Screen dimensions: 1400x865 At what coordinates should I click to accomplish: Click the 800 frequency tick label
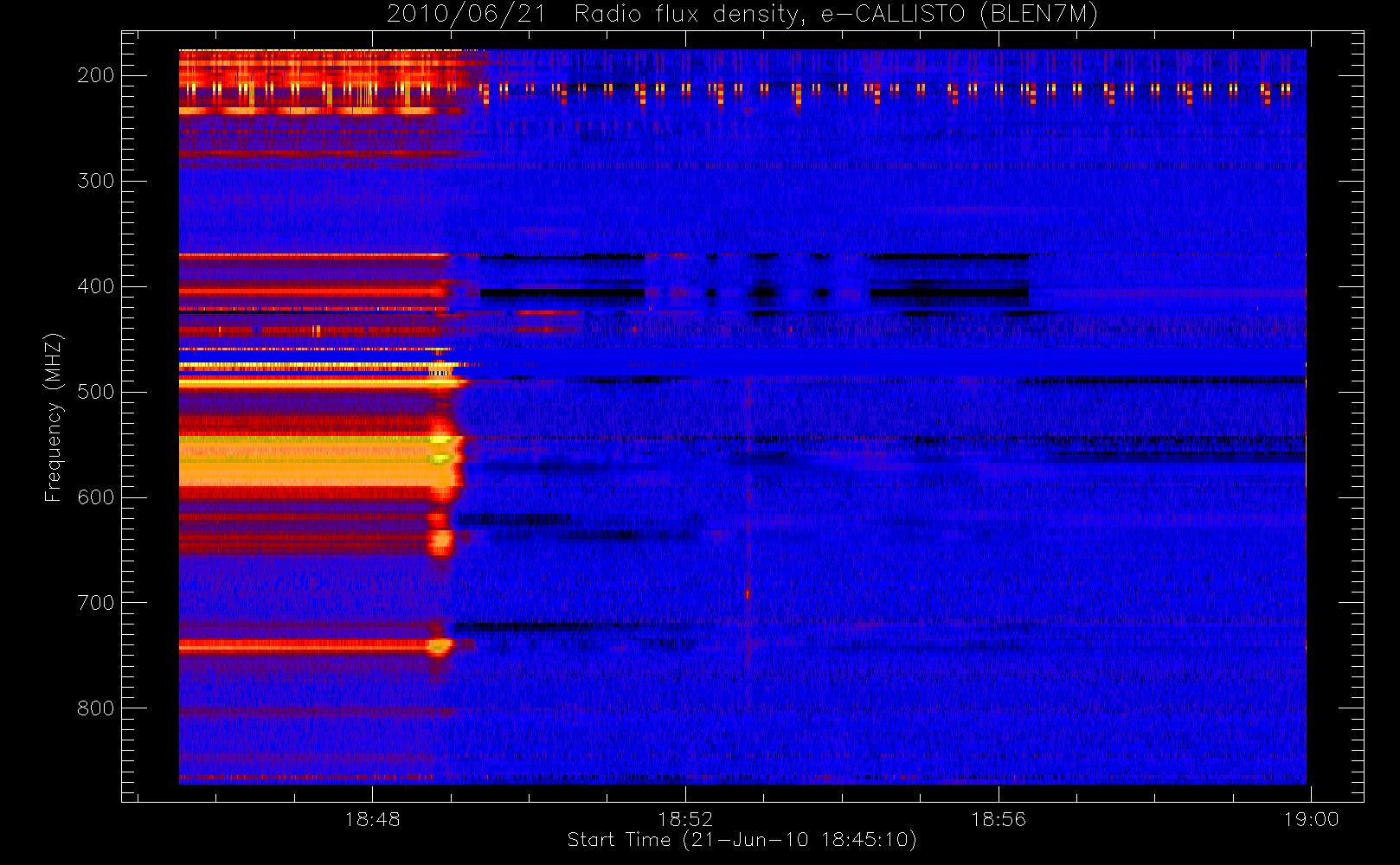pyautogui.click(x=96, y=708)
